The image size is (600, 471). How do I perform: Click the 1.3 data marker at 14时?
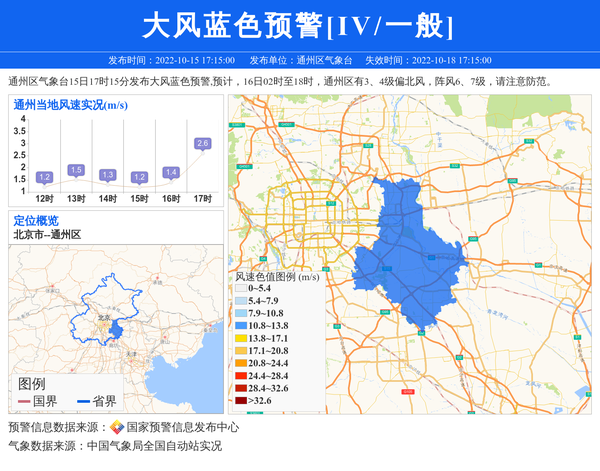point(108,175)
